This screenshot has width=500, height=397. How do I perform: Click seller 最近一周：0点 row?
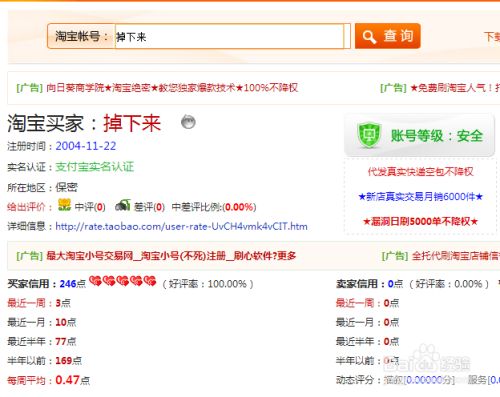367,303
